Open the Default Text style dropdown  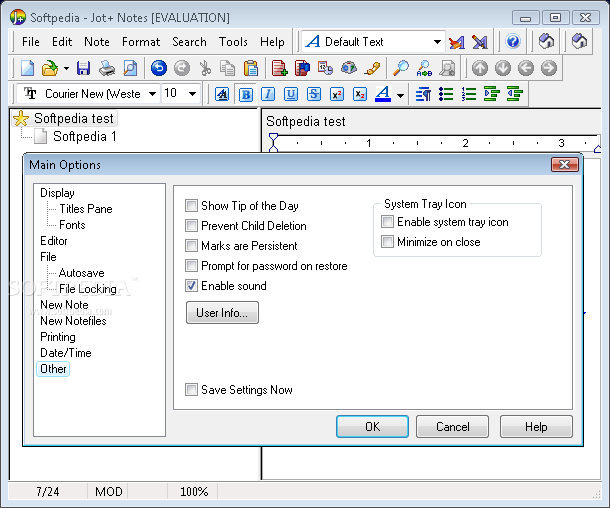[437, 42]
